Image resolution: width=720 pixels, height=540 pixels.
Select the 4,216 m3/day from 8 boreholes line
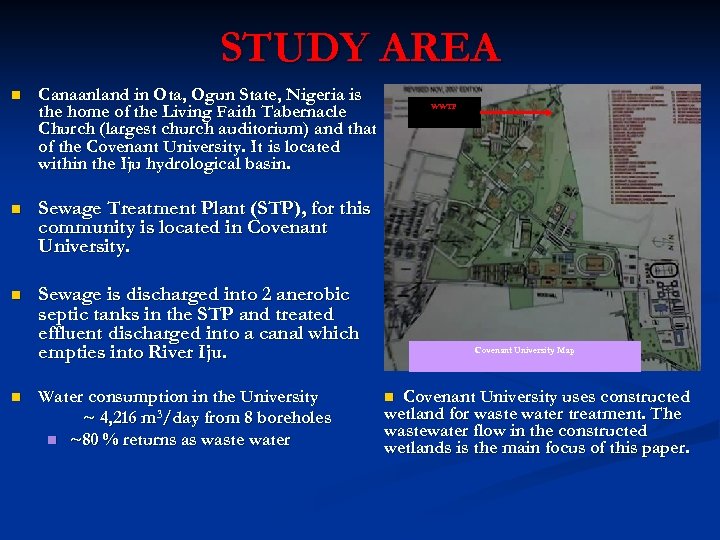point(207,417)
